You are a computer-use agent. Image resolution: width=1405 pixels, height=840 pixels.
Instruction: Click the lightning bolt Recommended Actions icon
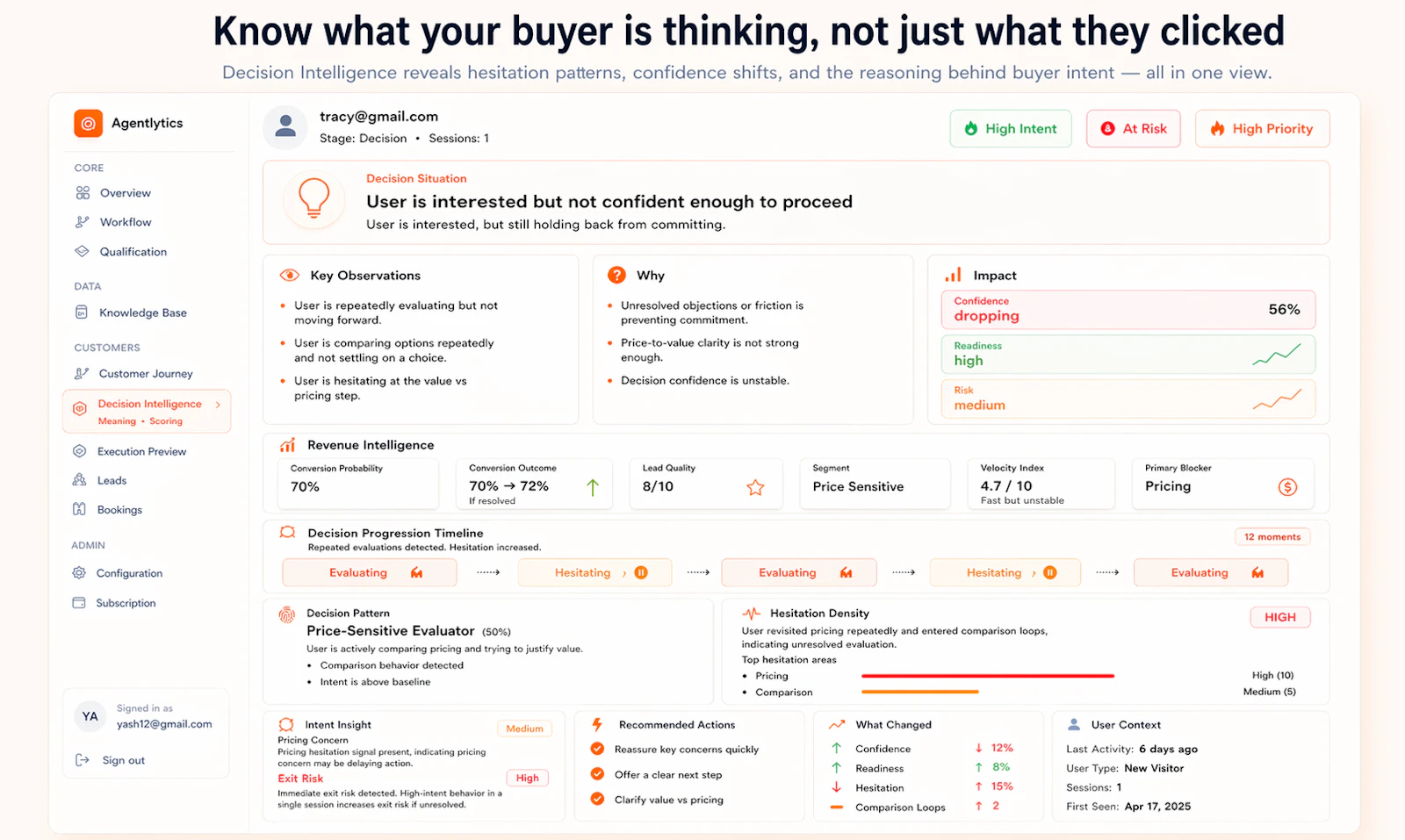597,725
